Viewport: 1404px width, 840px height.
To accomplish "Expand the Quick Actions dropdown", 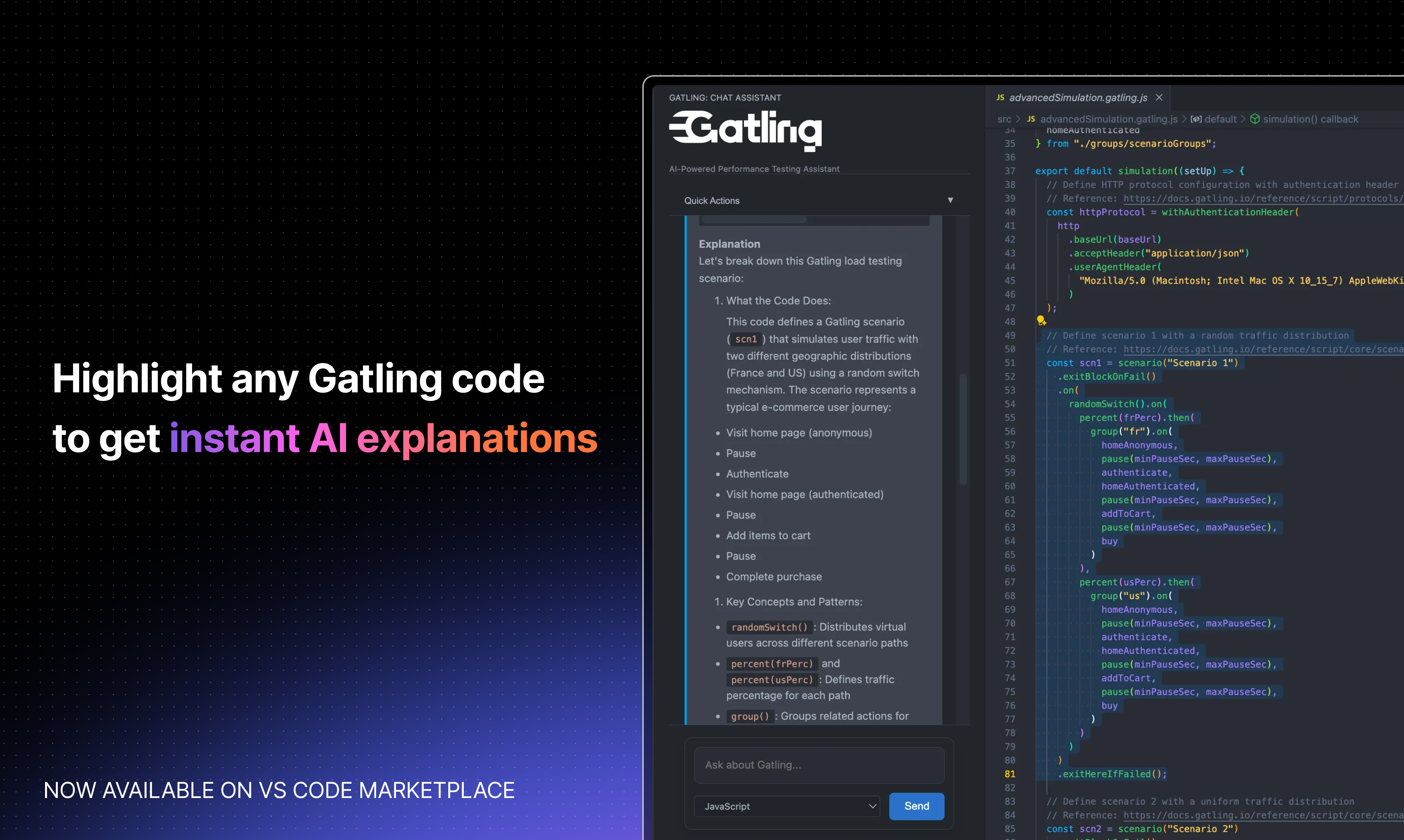I will [x=951, y=200].
